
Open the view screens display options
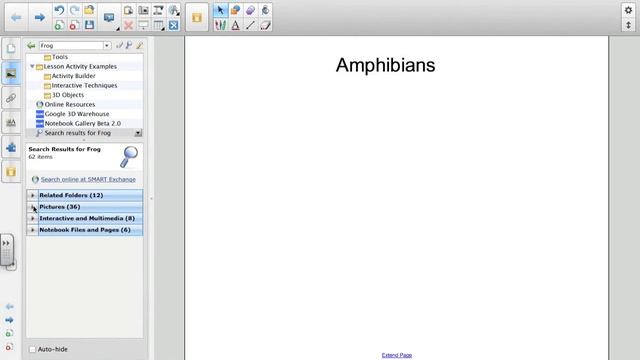109,18
